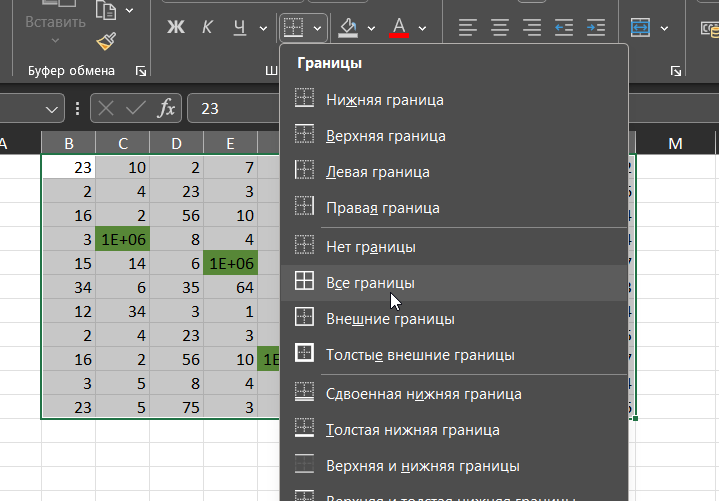The width and height of the screenshot is (719, 501).
Task: Click the Copy icon in clipboard group
Action: tap(106, 10)
